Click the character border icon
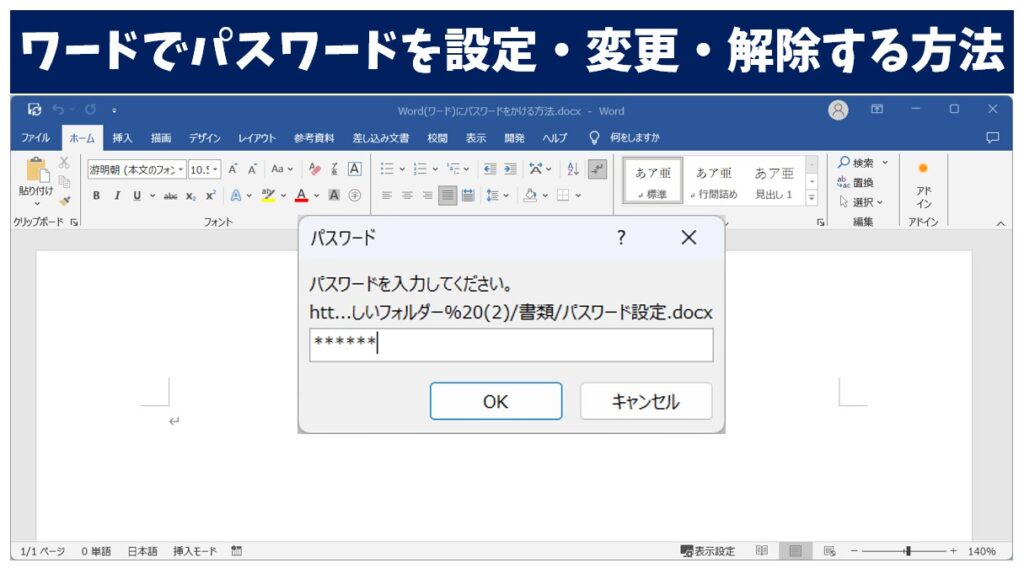 (x=354, y=169)
